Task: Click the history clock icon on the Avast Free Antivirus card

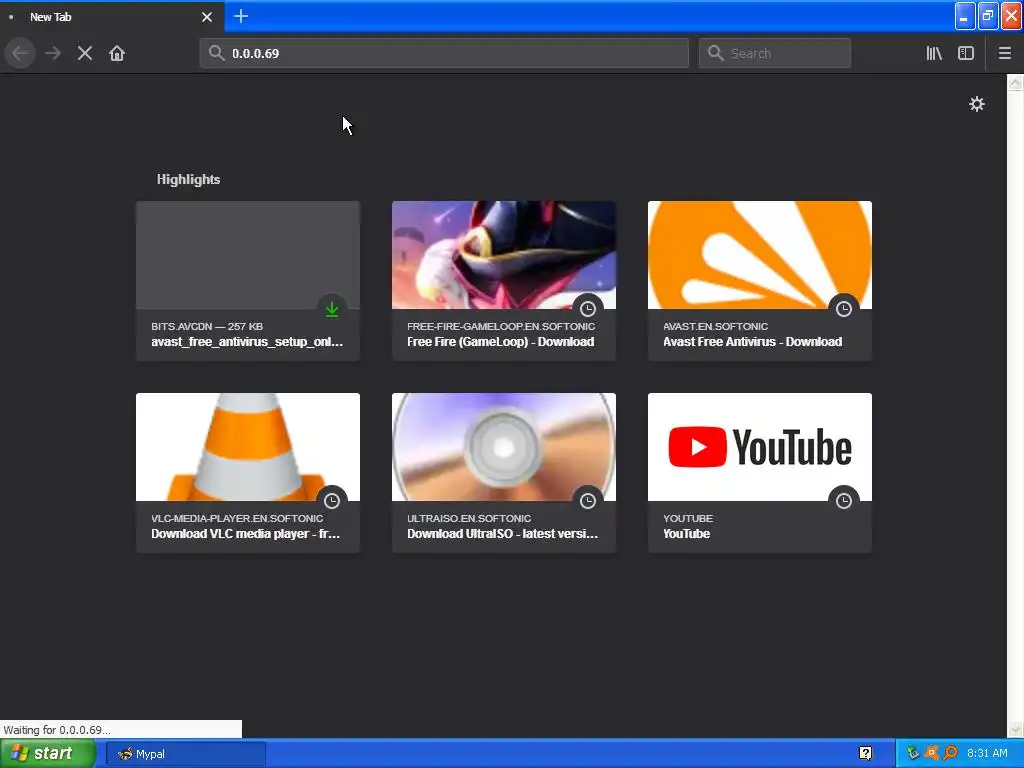Action: [x=844, y=309]
